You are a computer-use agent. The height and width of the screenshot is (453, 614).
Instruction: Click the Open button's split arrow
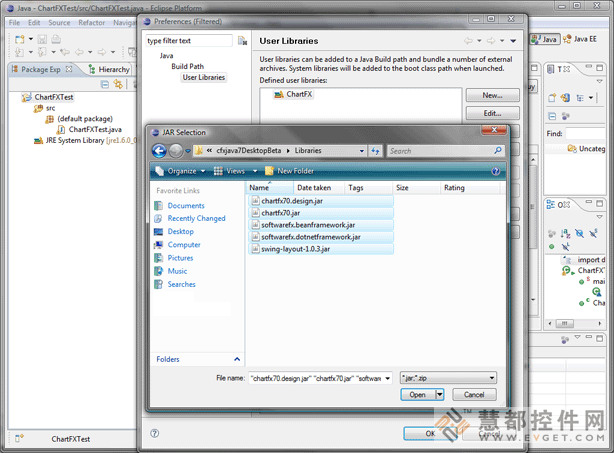(440, 394)
